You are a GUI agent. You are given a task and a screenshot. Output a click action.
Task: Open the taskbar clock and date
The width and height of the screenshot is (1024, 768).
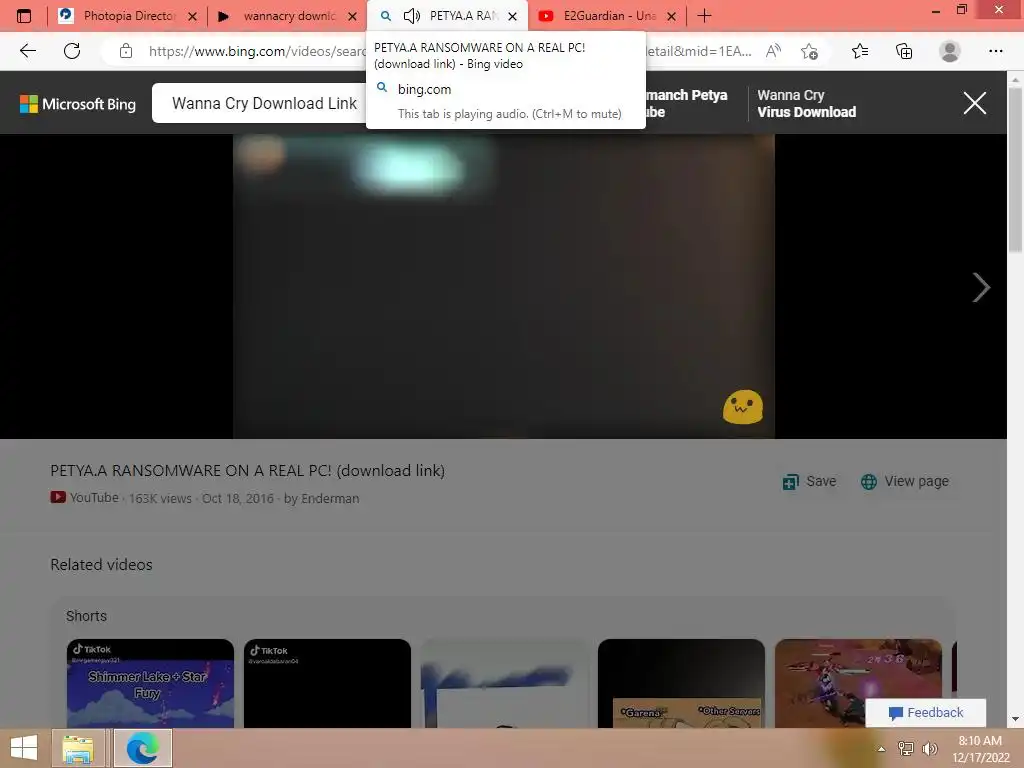tap(980, 749)
